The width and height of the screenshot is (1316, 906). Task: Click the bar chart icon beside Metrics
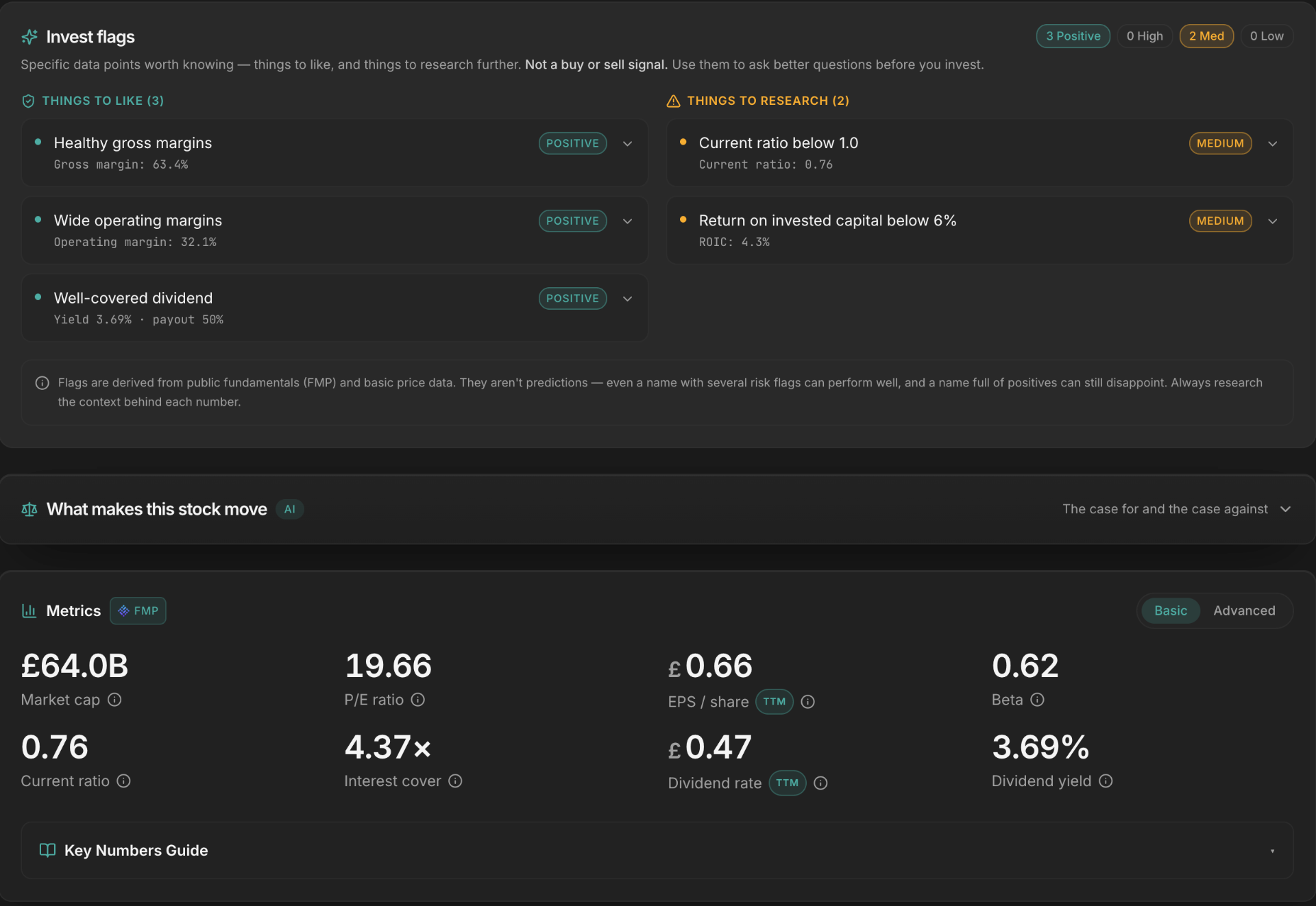tap(29, 611)
